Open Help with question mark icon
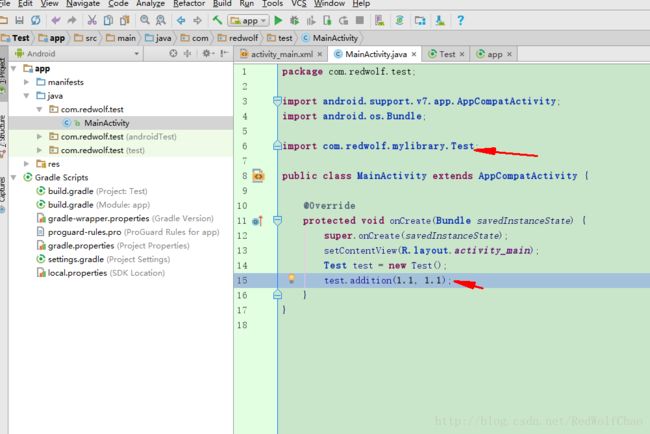The height and width of the screenshot is (434, 650). coord(460,20)
